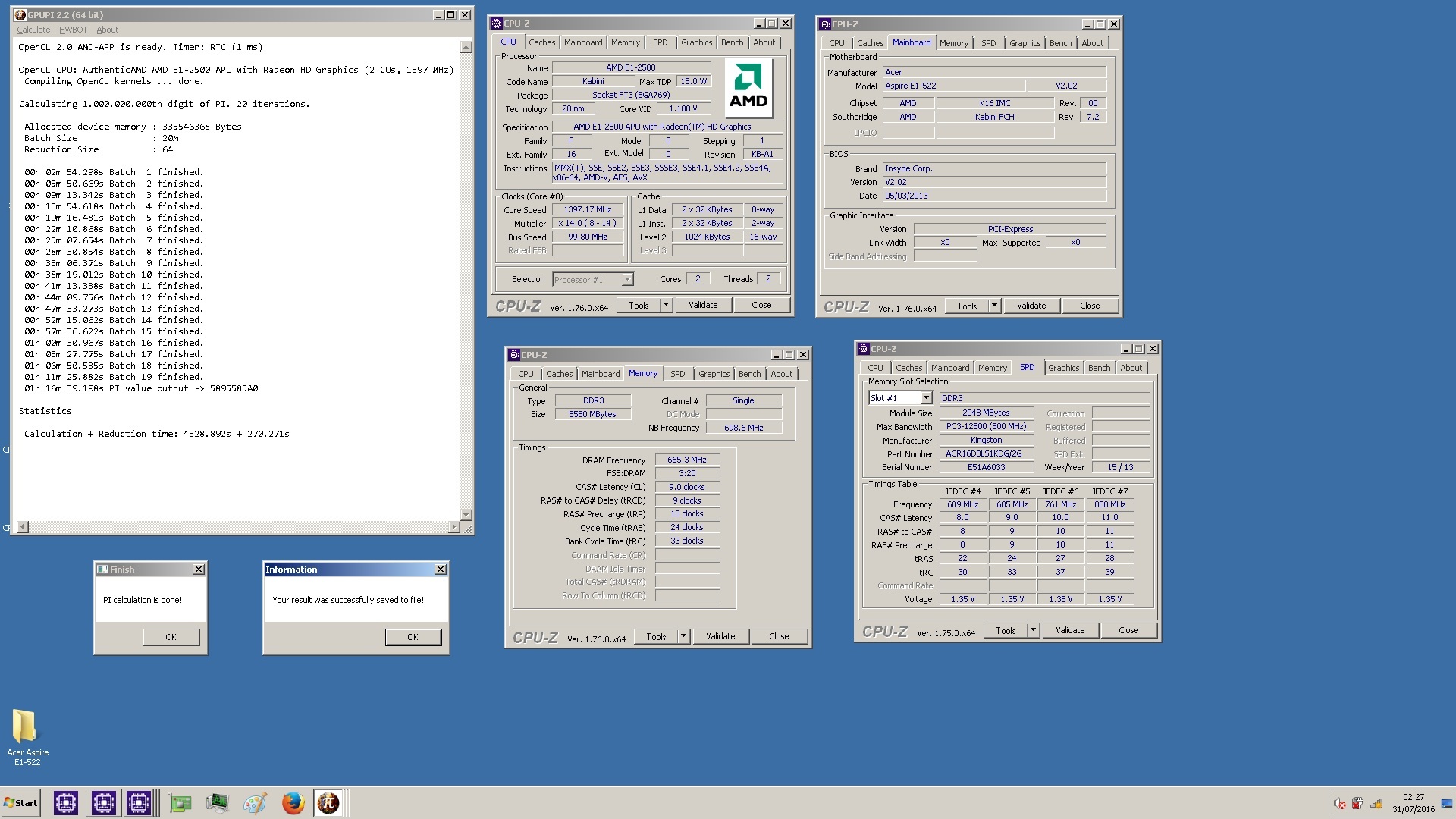Open Tools dropdown arrow in CPU-Z Memory window

tap(683, 636)
